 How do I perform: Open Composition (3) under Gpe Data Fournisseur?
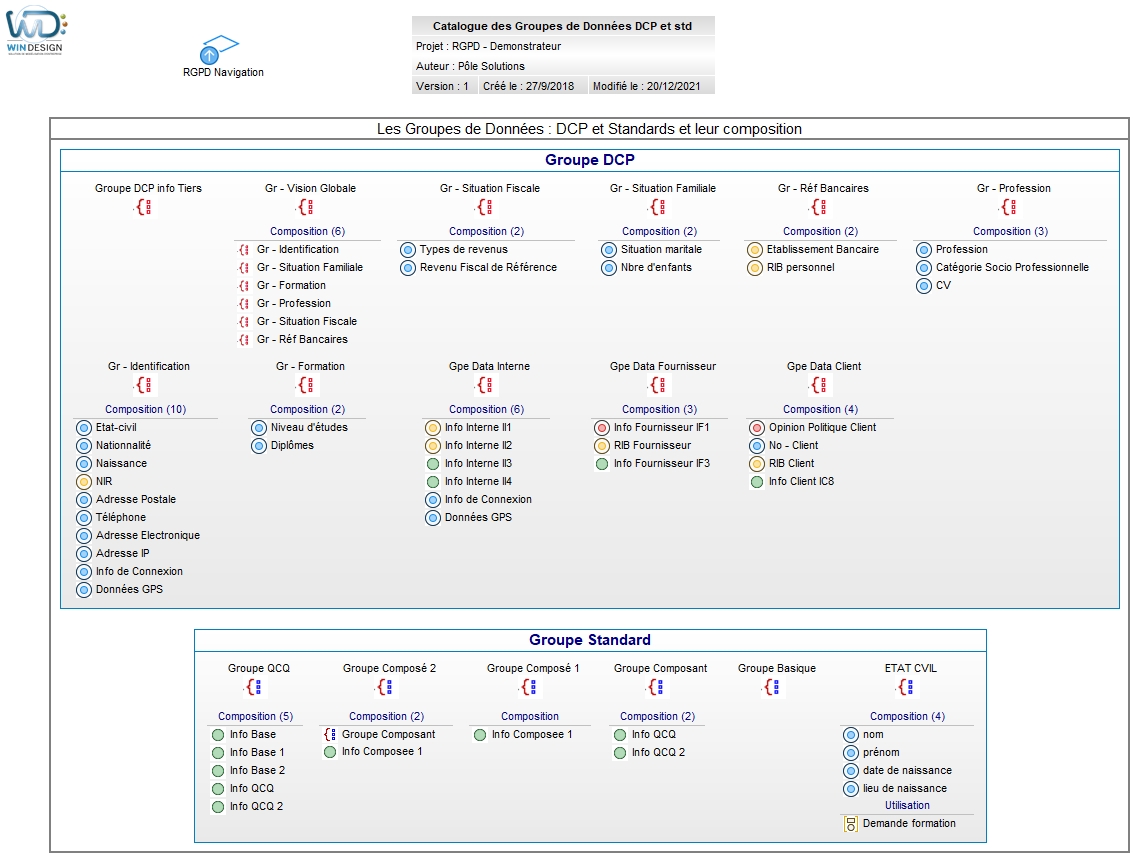point(660,409)
